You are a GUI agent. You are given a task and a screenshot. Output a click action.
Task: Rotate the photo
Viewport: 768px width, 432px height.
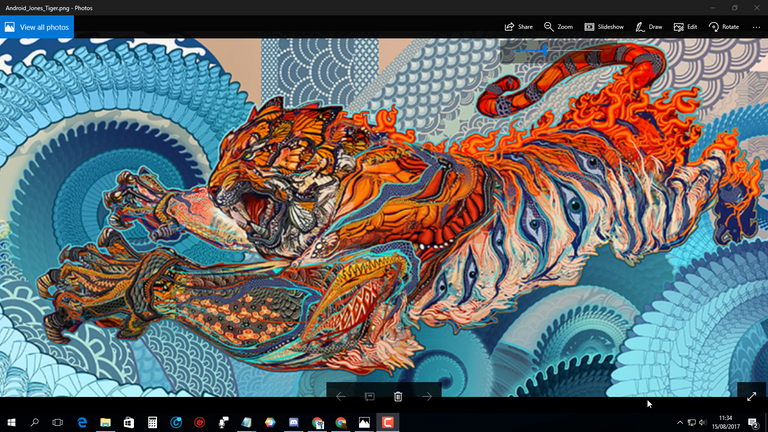click(x=723, y=27)
